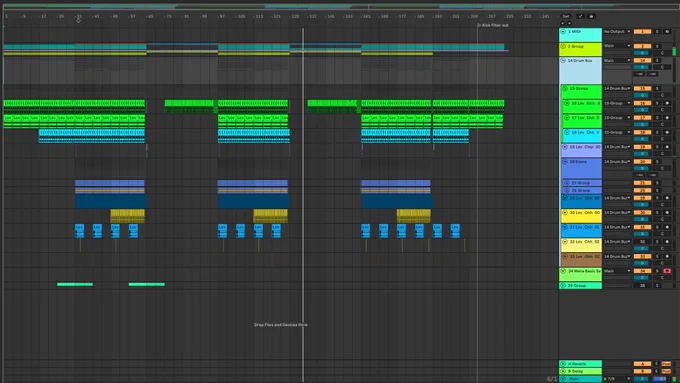Open 16 Lev Kick 15-Group routing dropdown
The image size is (680, 383).
click(617, 103)
